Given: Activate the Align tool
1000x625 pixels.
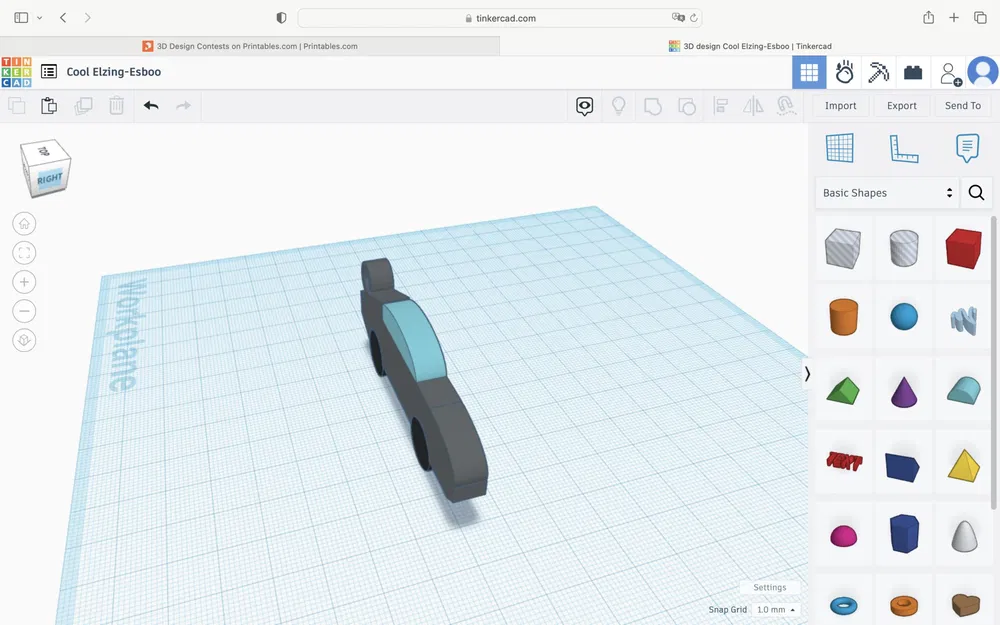Looking at the screenshot, I should click(x=720, y=105).
